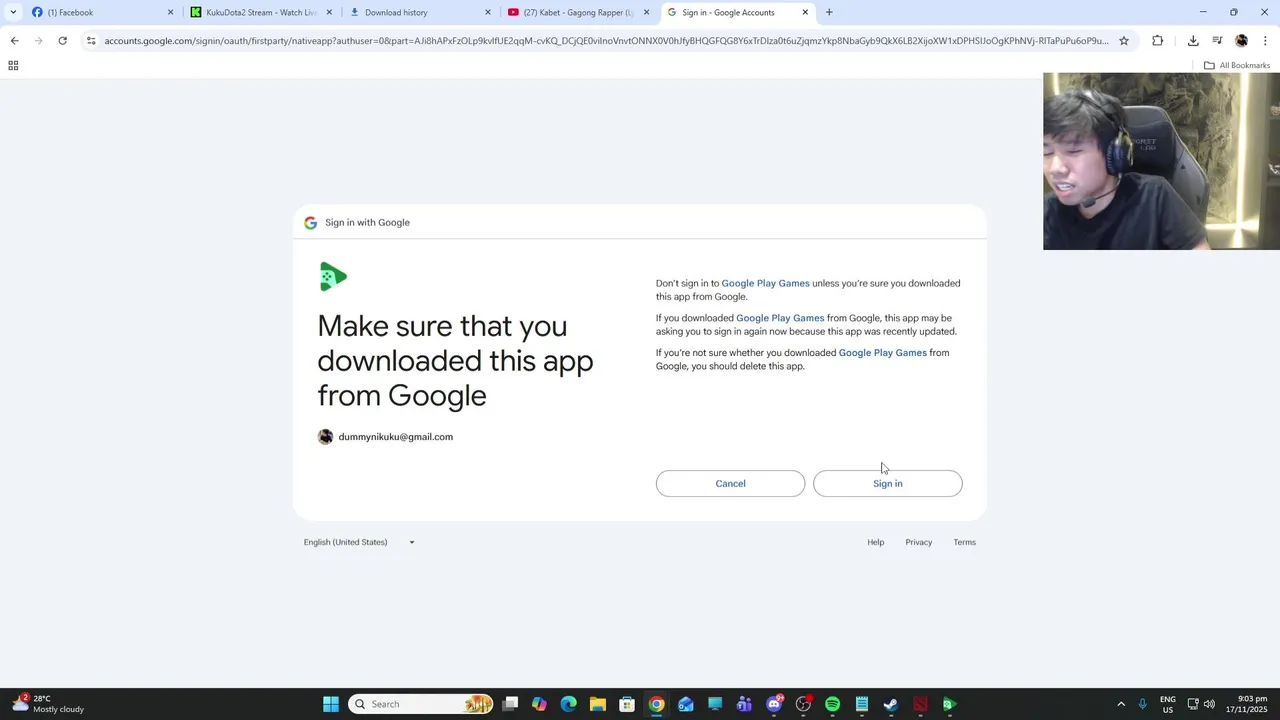Screen dimensions: 1280x720
Task: Open Google Play Games taskbar icon
Action: coord(949,704)
